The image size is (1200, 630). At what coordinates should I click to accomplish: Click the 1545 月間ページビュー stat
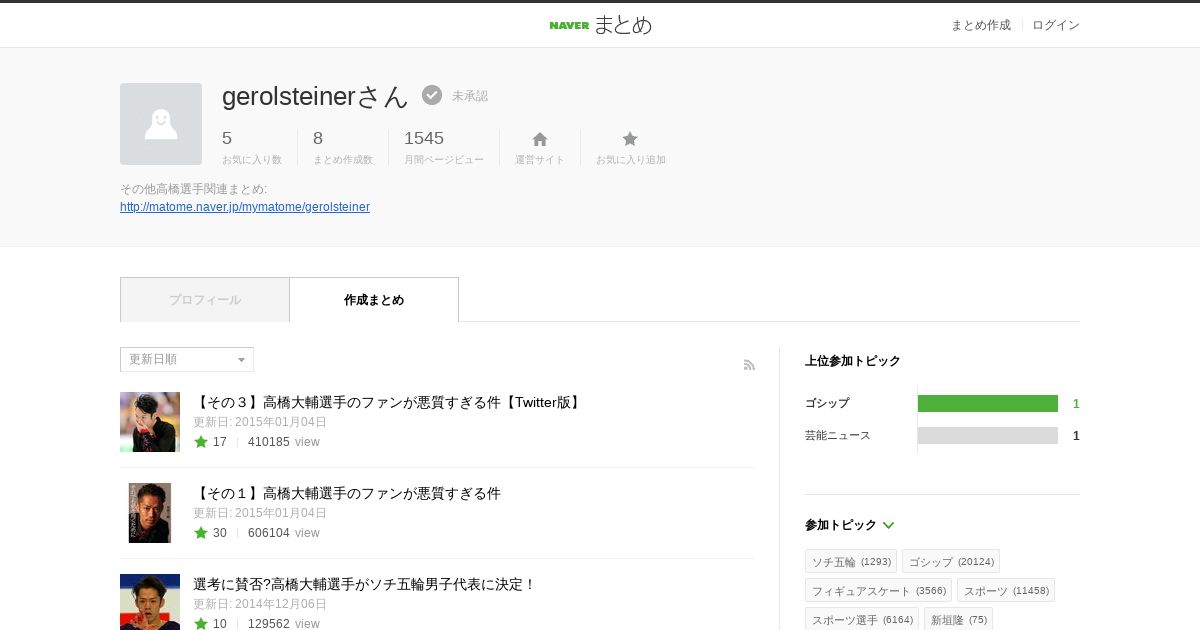click(444, 147)
